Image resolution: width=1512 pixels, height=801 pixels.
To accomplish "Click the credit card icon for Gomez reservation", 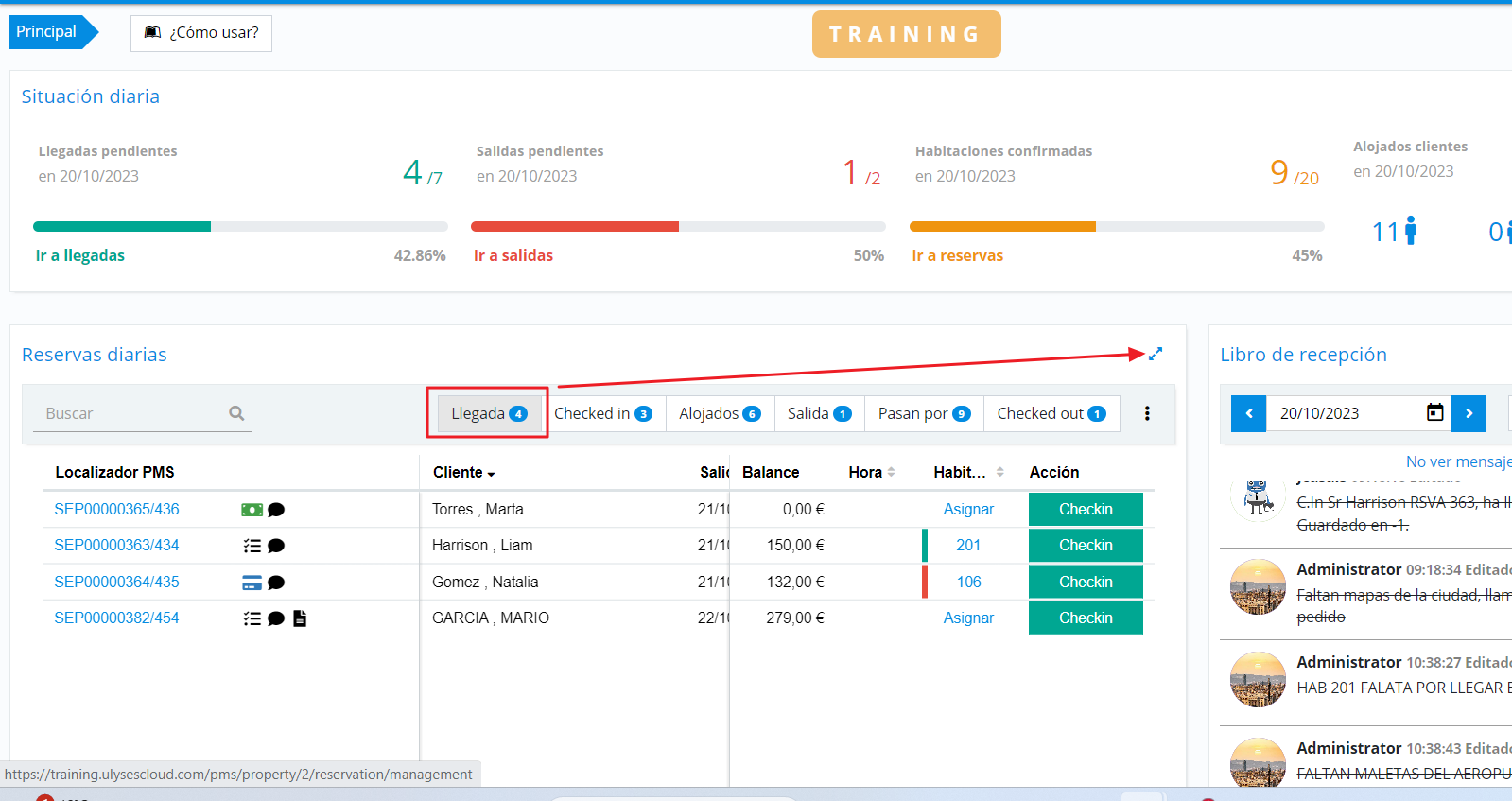I will click(x=252, y=583).
